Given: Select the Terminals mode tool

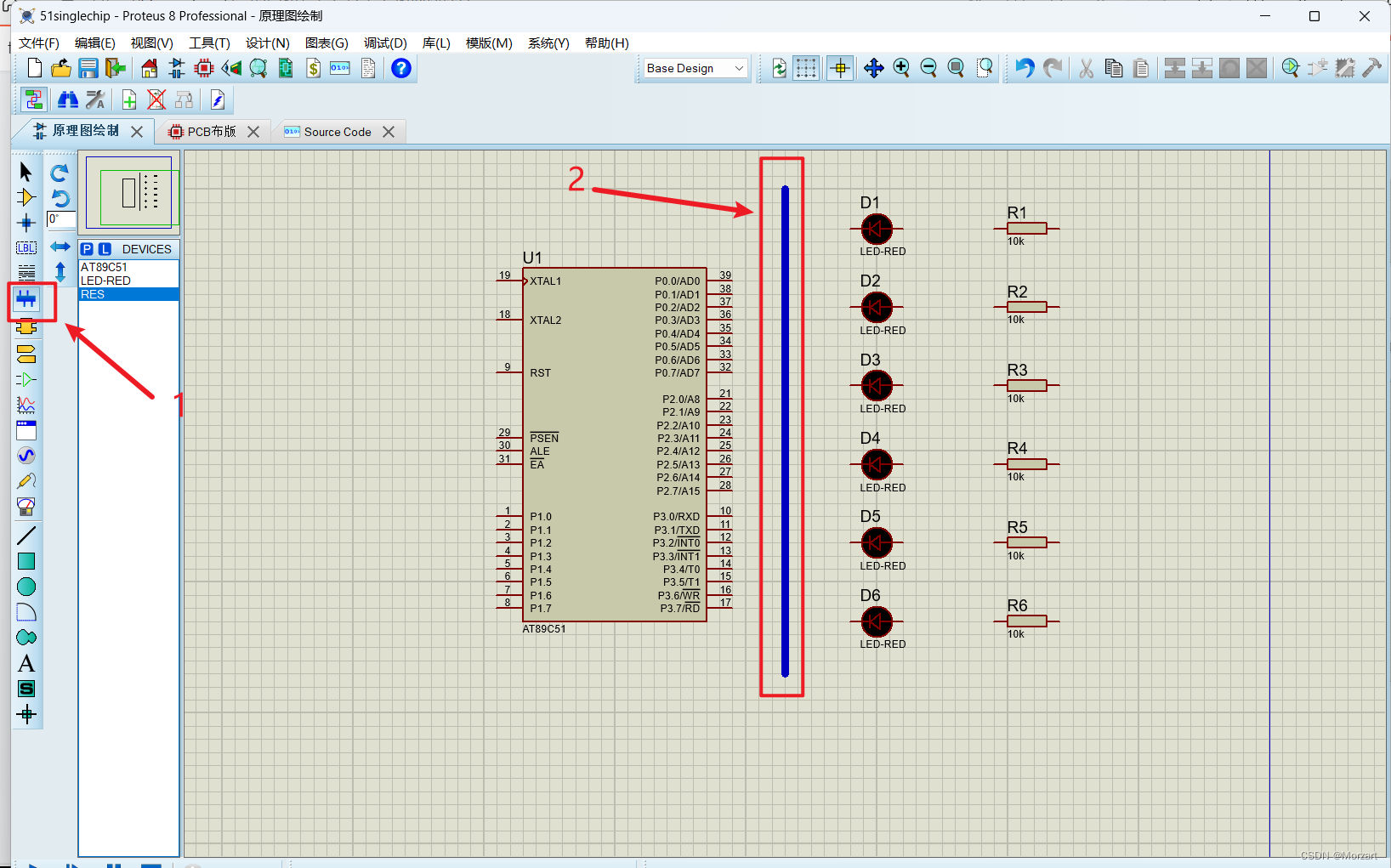Looking at the screenshot, I should pyautogui.click(x=26, y=354).
